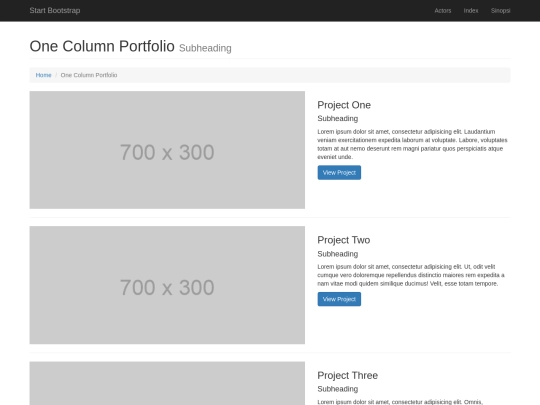Open Project One's 700 x 300 thumbnail
This screenshot has height=405, width=540.
(167, 150)
